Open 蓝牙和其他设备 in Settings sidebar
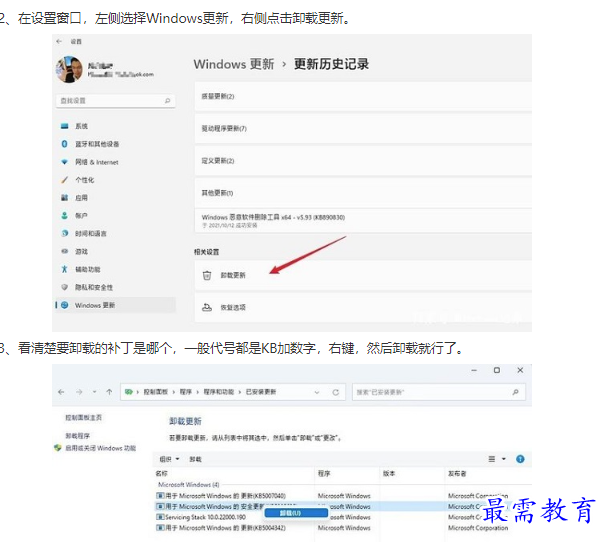 pyautogui.click(x=97, y=144)
